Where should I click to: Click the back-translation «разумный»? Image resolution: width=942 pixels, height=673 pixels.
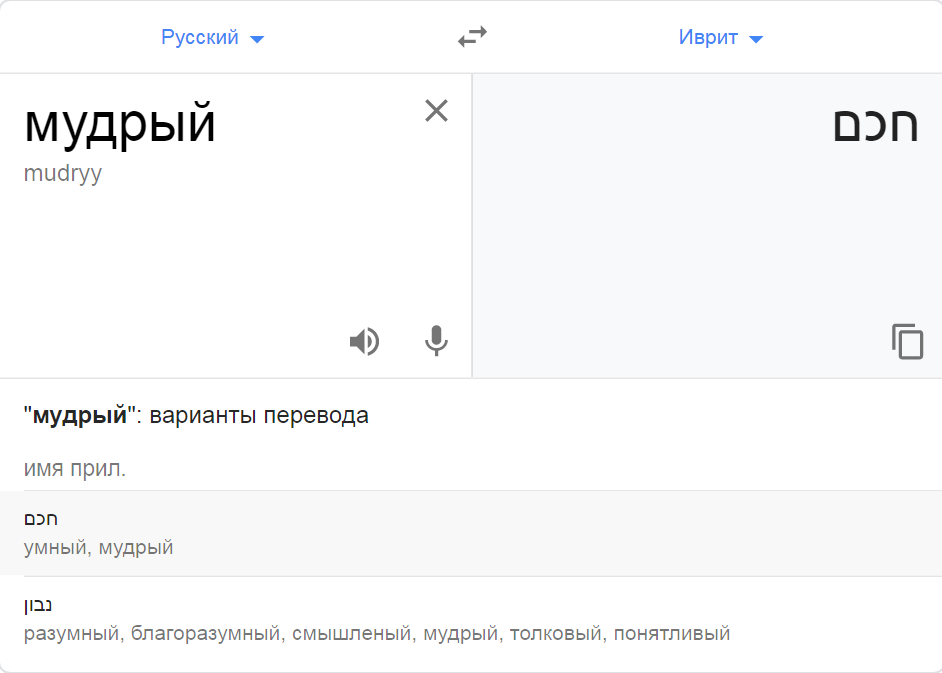click(73, 633)
